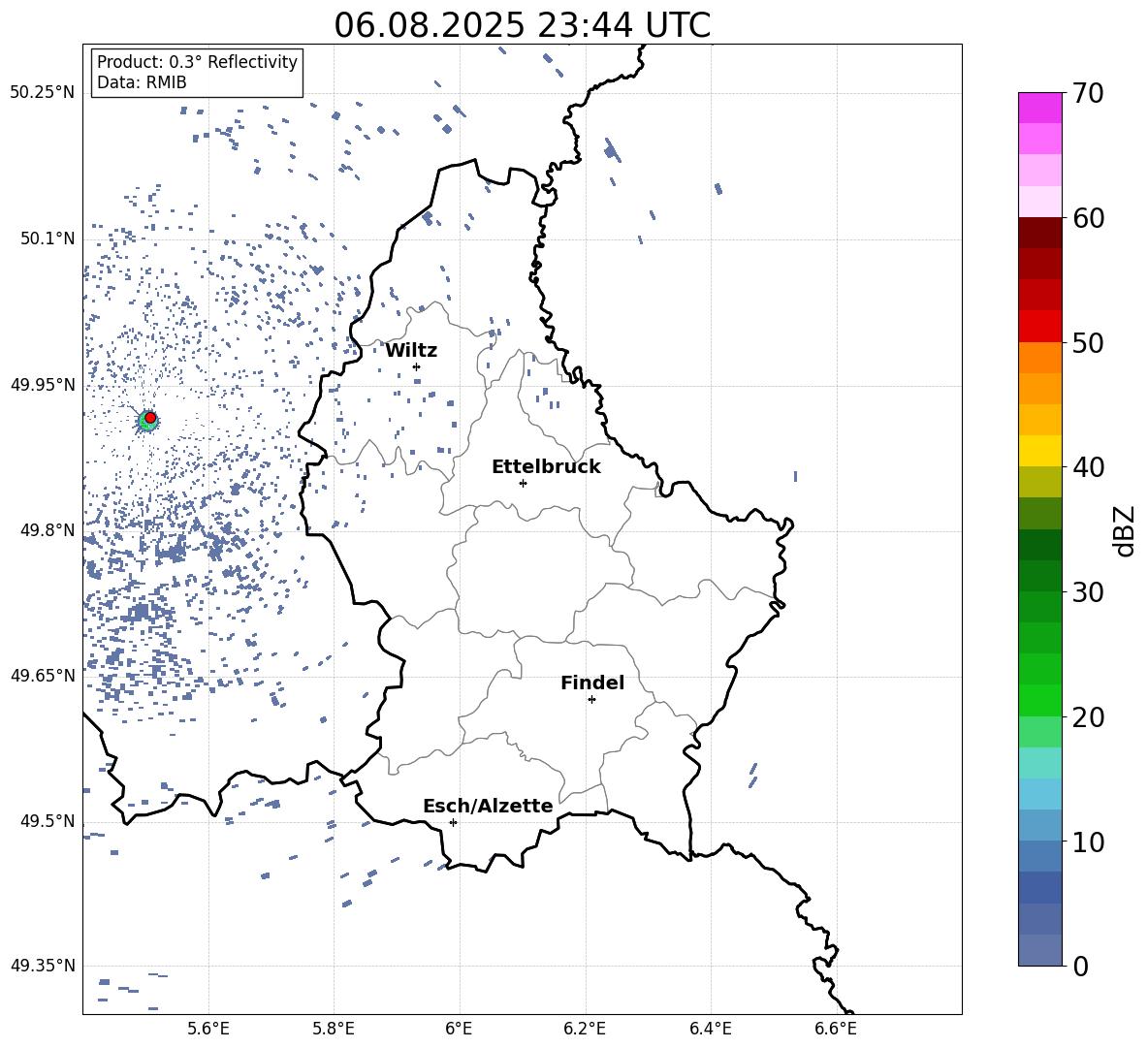
Task: Click the 20 colorbar tick label
Action: point(1088,717)
